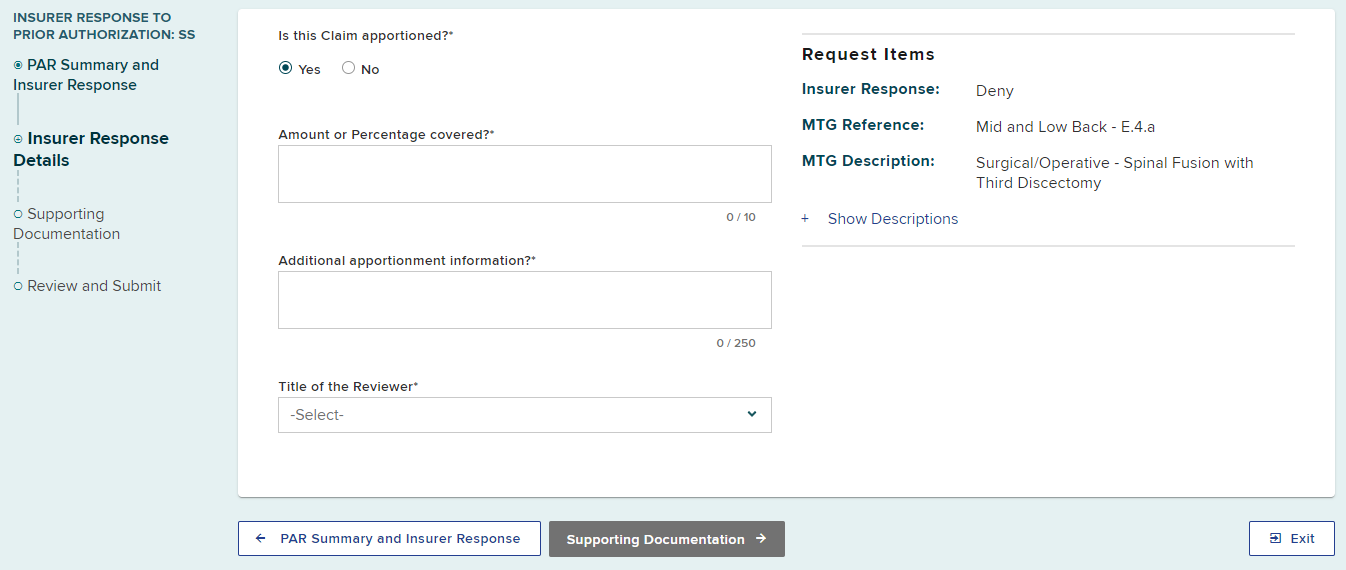The image size is (1346, 570).
Task: Click the Additional apportionment information text box
Action: point(524,300)
